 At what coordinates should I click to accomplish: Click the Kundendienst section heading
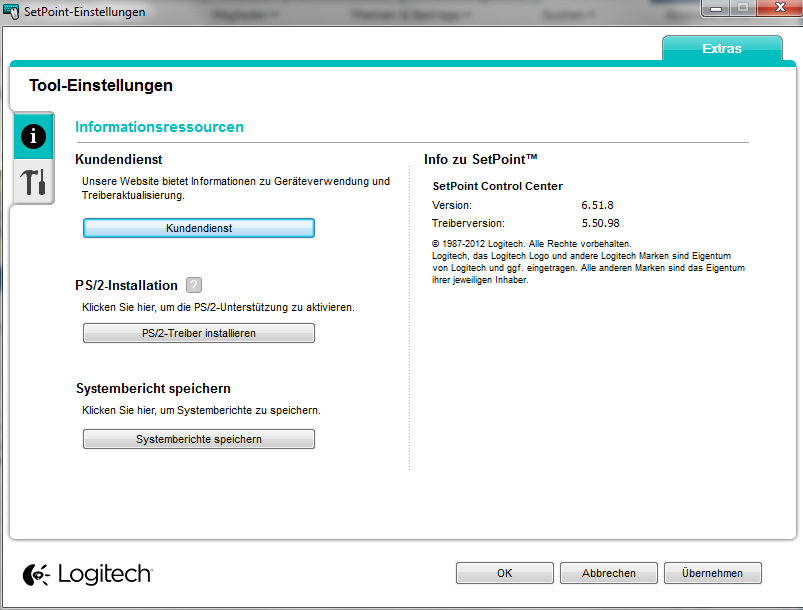point(118,159)
